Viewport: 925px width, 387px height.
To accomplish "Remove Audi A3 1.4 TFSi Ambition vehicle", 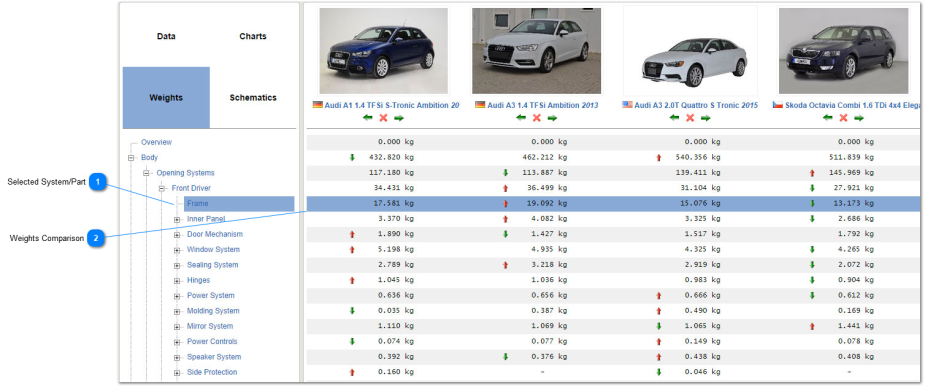I will (537, 118).
